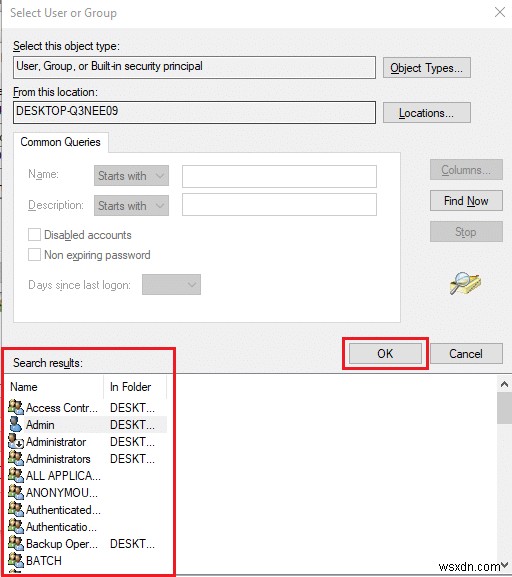The image size is (512, 577).
Task: Select the Common Queries tab
Action: pyautogui.click(x=60, y=142)
